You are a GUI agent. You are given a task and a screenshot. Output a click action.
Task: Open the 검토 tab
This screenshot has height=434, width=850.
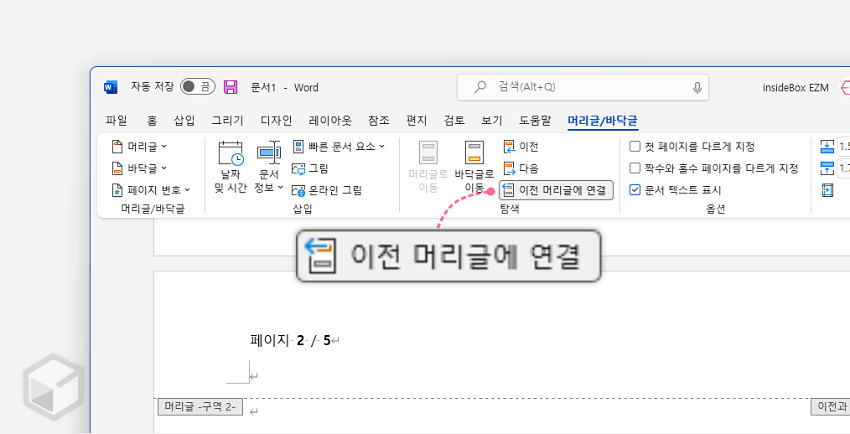(x=454, y=120)
